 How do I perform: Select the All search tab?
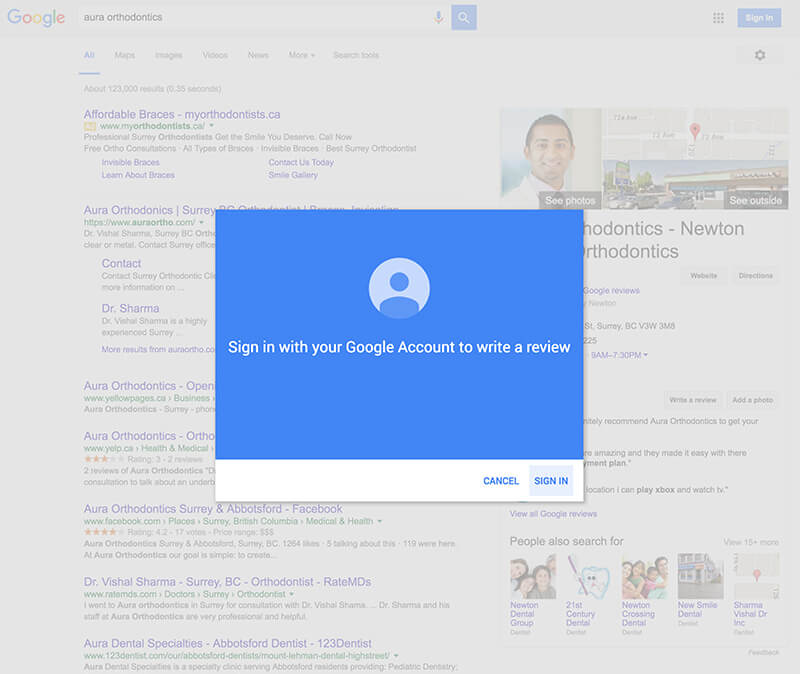coord(89,55)
